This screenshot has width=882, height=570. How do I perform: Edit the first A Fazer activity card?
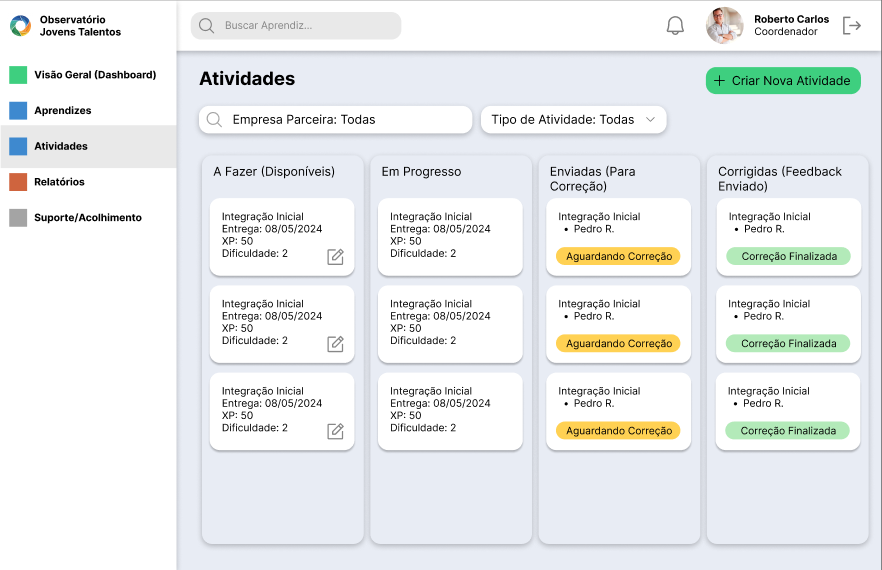pos(335,257)
